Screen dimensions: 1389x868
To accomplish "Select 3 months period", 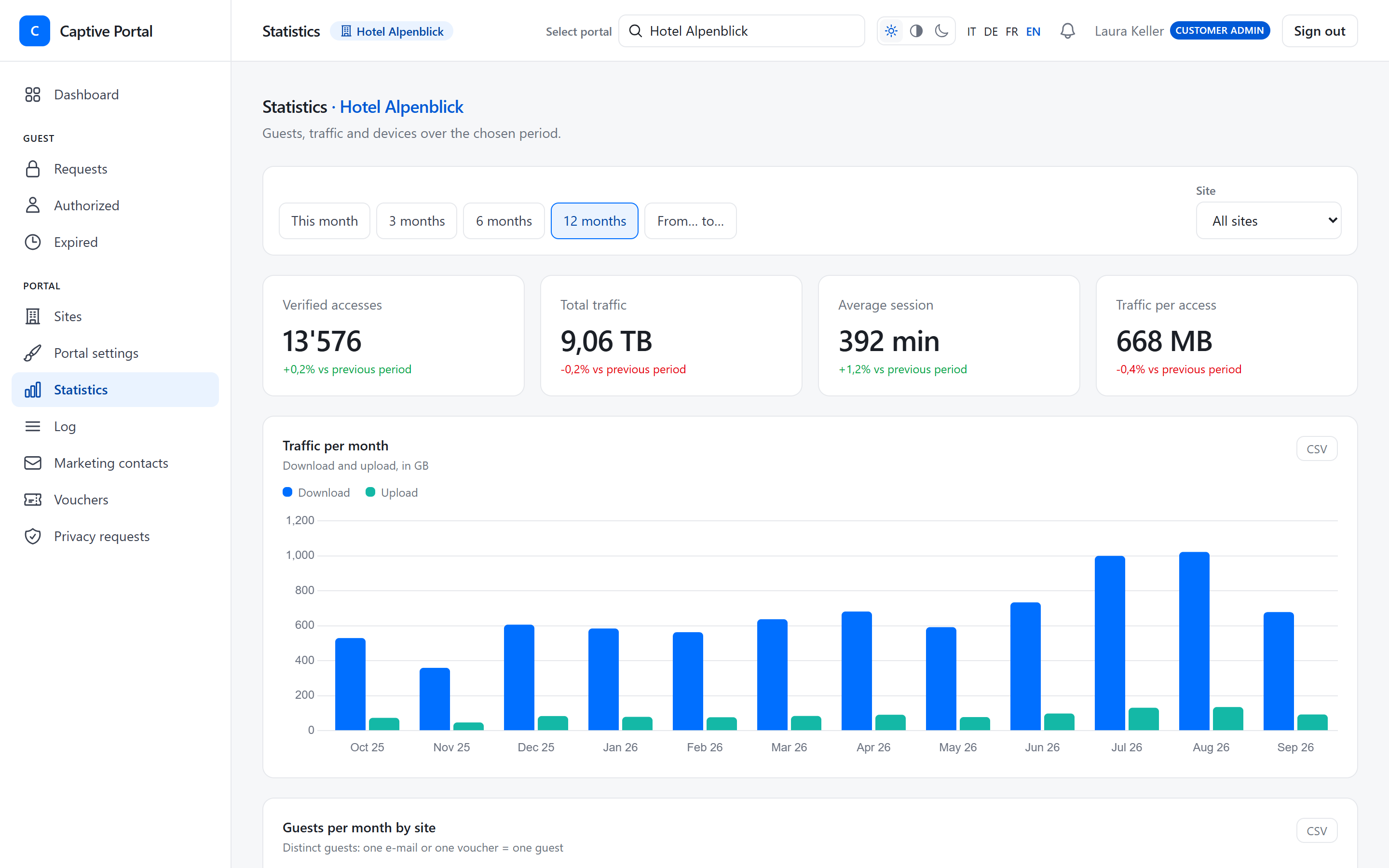I will [x=417, y=221].
